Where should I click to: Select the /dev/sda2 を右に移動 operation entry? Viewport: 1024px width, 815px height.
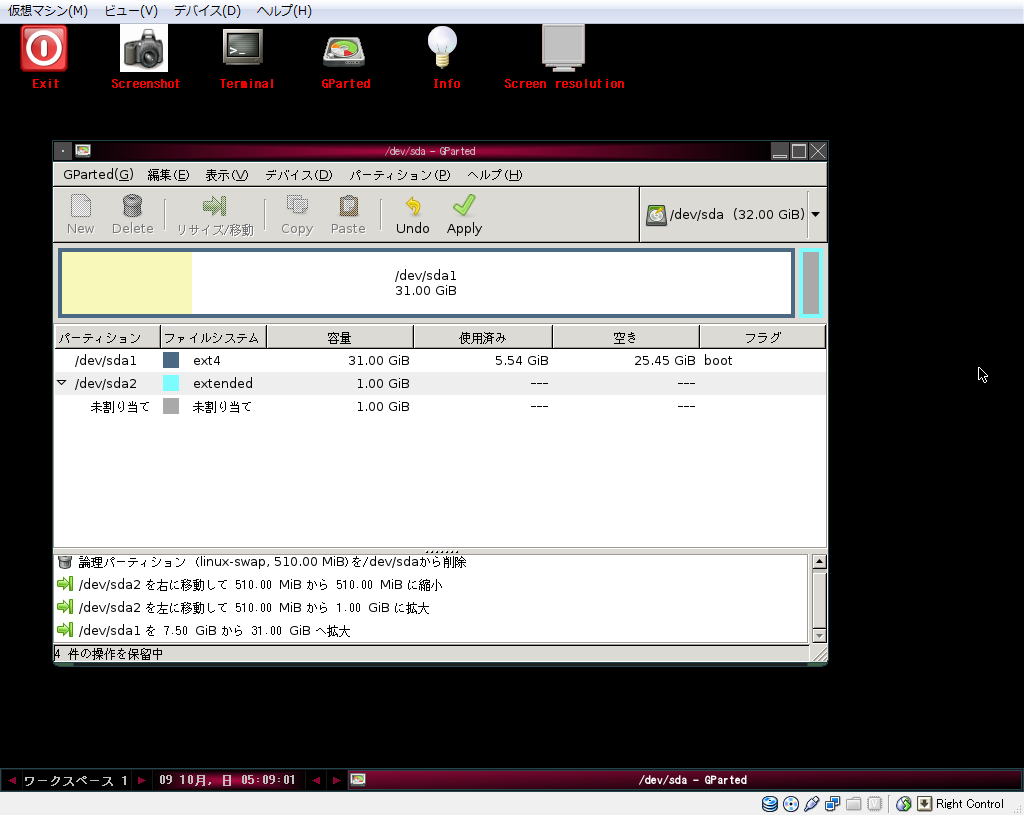click(x=431, y=584)
